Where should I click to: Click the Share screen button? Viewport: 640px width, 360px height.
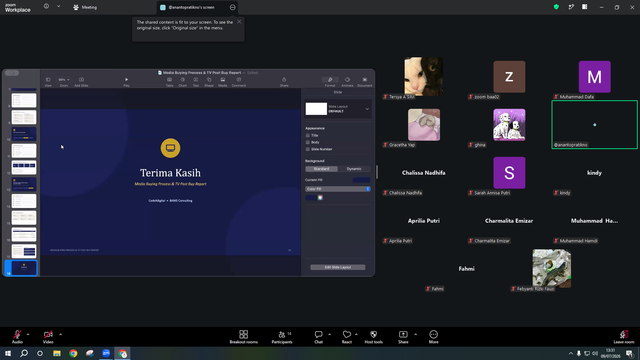click(x=403, y=337)
